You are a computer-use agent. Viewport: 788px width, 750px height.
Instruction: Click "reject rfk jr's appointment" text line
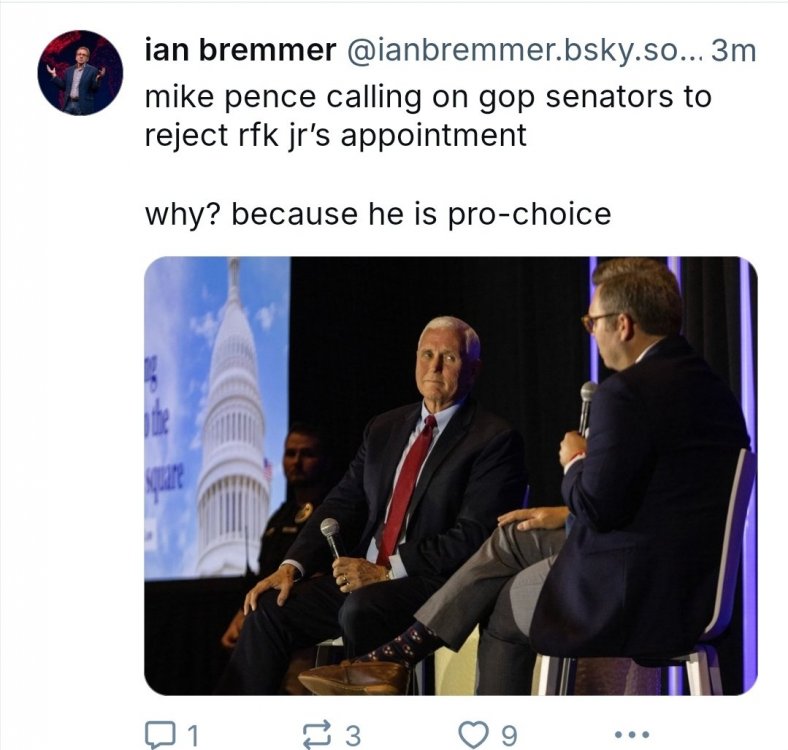tap(336, 137)
